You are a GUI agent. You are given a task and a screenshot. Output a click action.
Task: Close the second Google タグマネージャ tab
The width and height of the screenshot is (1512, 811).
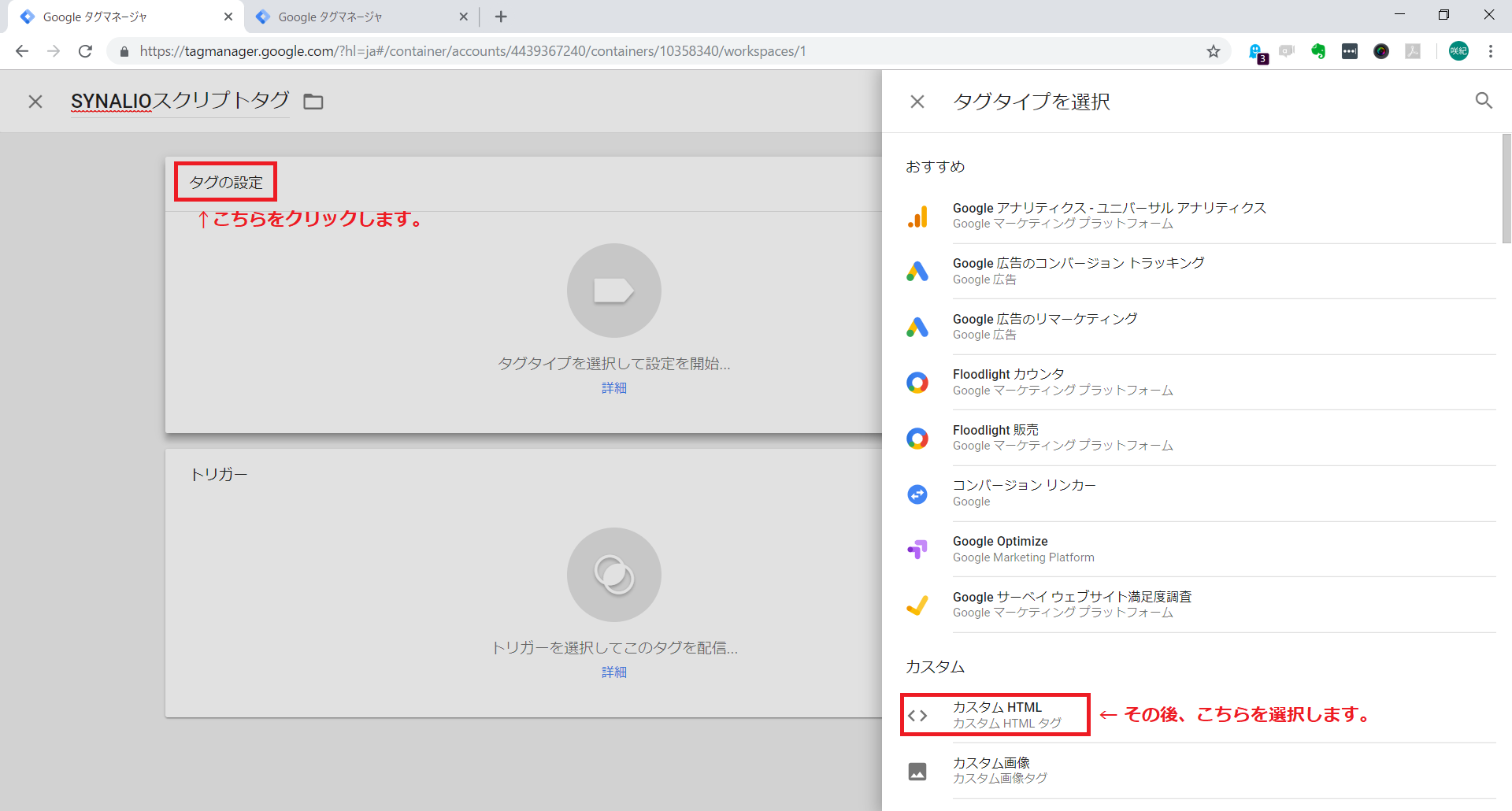tap(463, 17)
